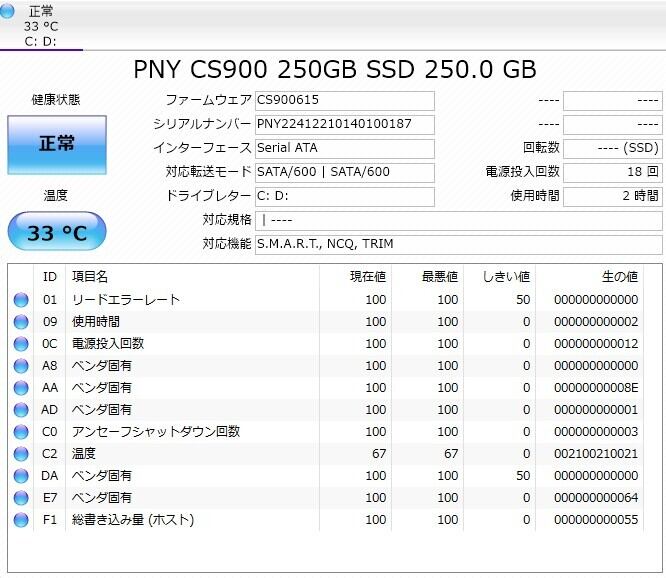Click status orb for ID A8 row
Viewport: 666px width, 578px height.
click(x=21, y=366)
